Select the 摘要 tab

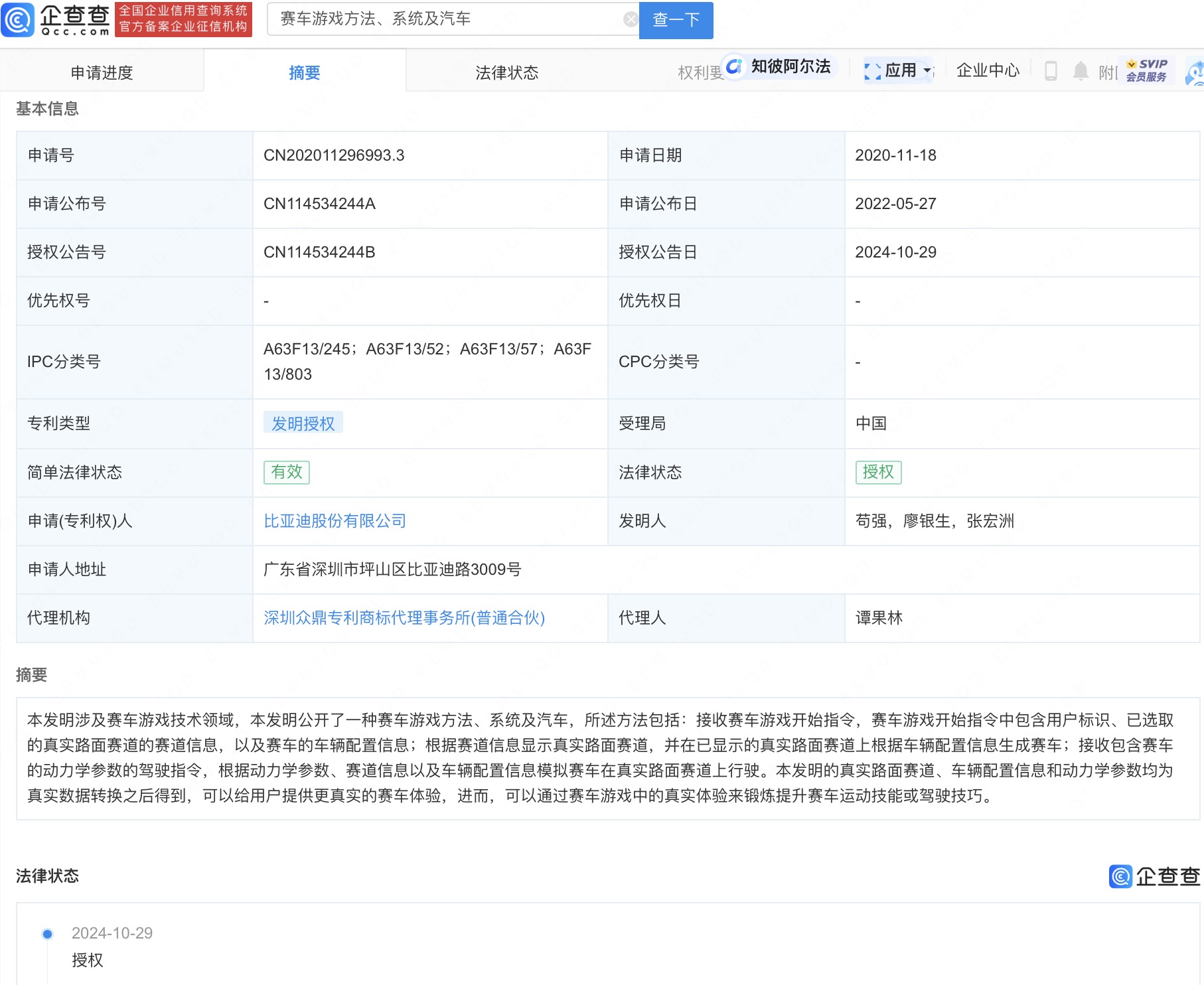click(305, 72)
